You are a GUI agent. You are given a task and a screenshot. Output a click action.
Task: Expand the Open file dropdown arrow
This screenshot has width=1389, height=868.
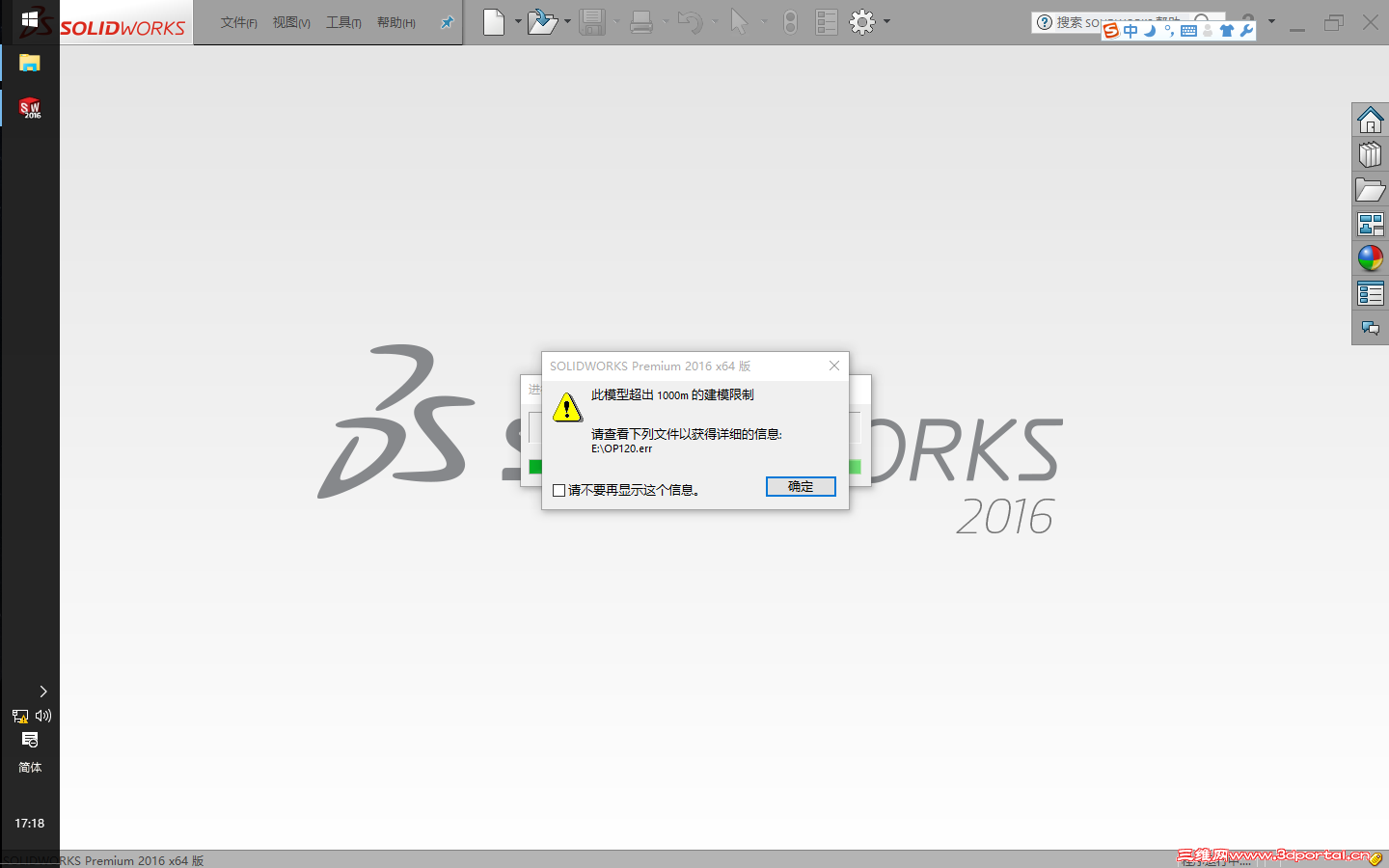click(x=568, y=21)
